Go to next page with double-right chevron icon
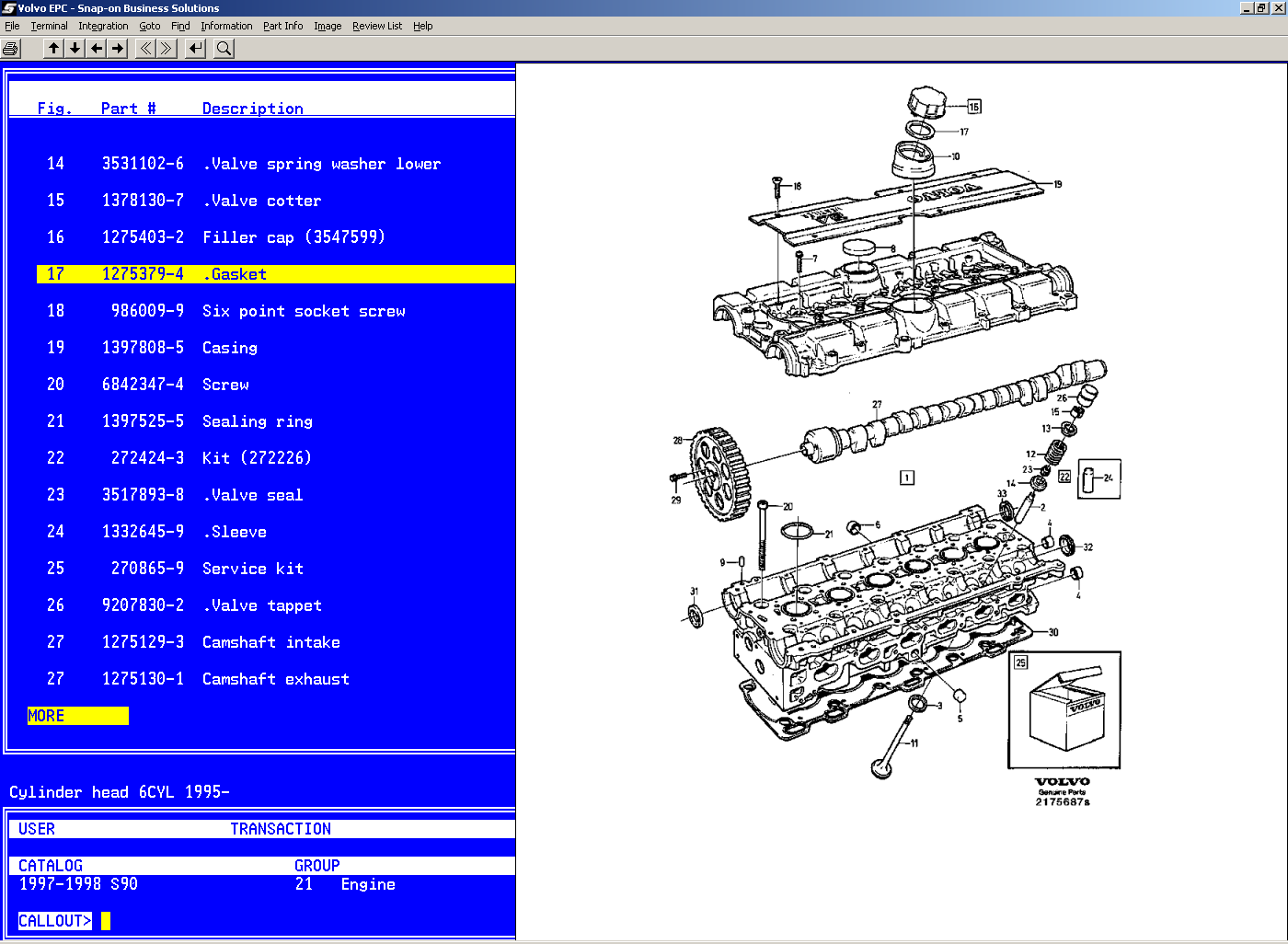Image resolution: width=1288 pixels, height=944 pixels. 166,48
